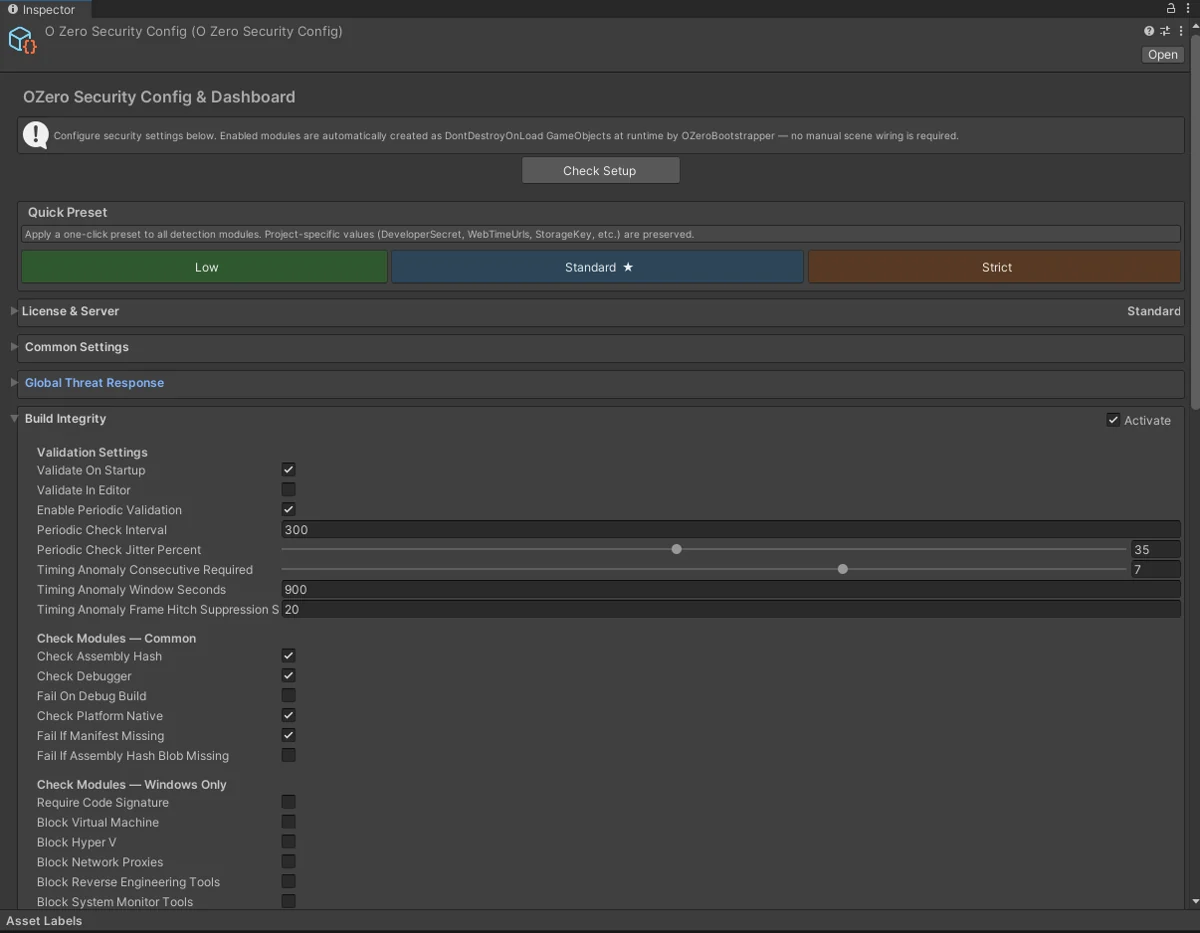Collapse the Build Integrity section
1200x933 pixels.
click(x=14, y=419)
